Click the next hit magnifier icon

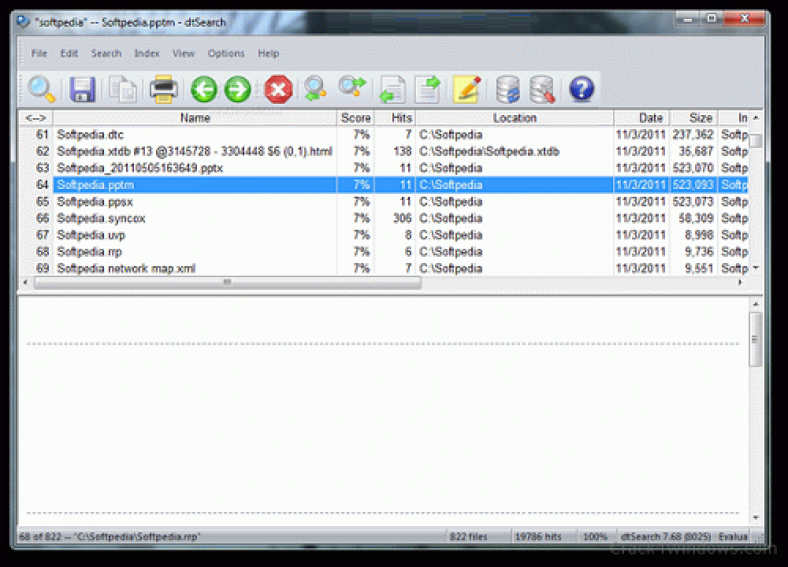point(352,87)
